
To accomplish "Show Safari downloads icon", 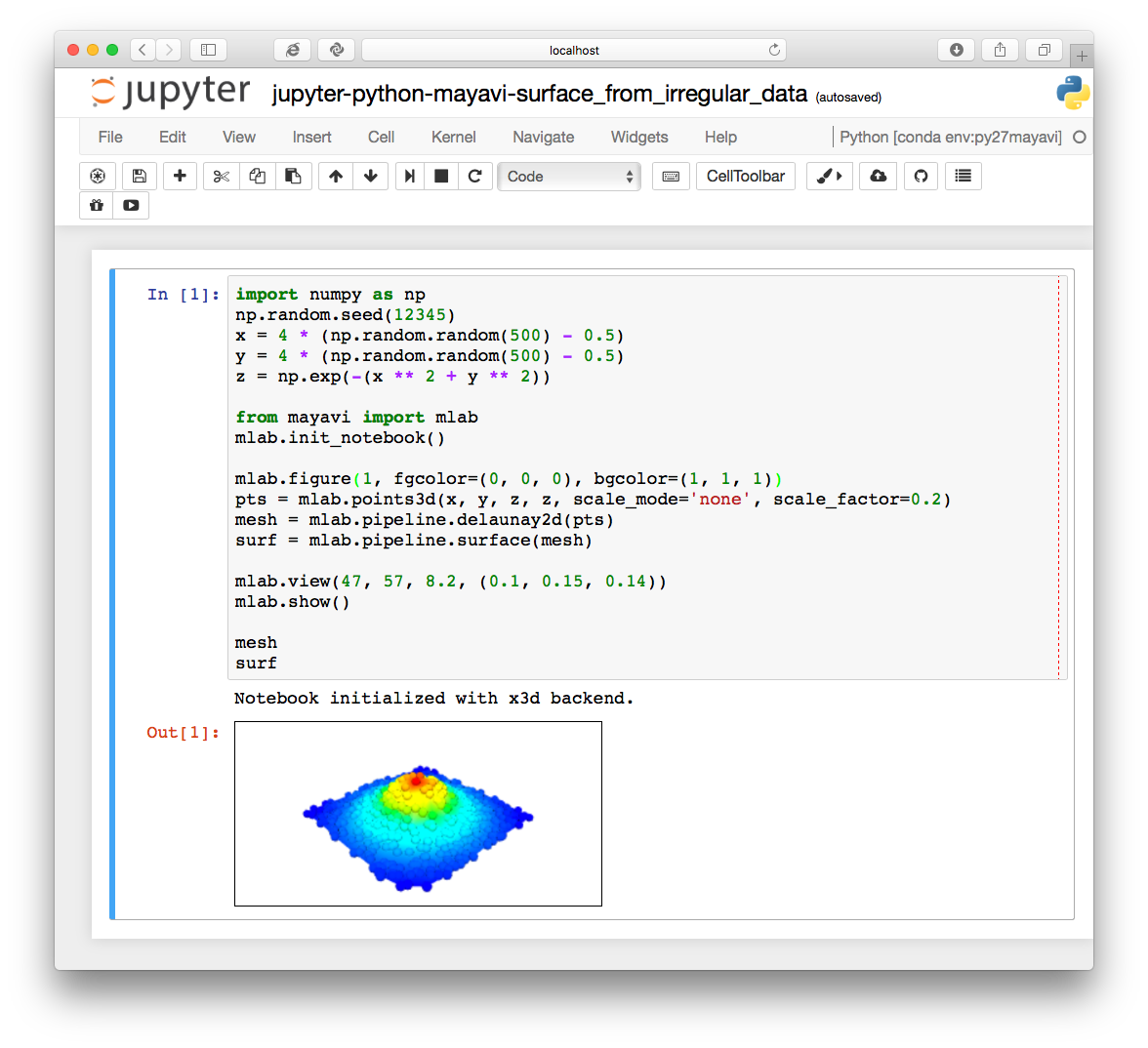I will point(957,50).
